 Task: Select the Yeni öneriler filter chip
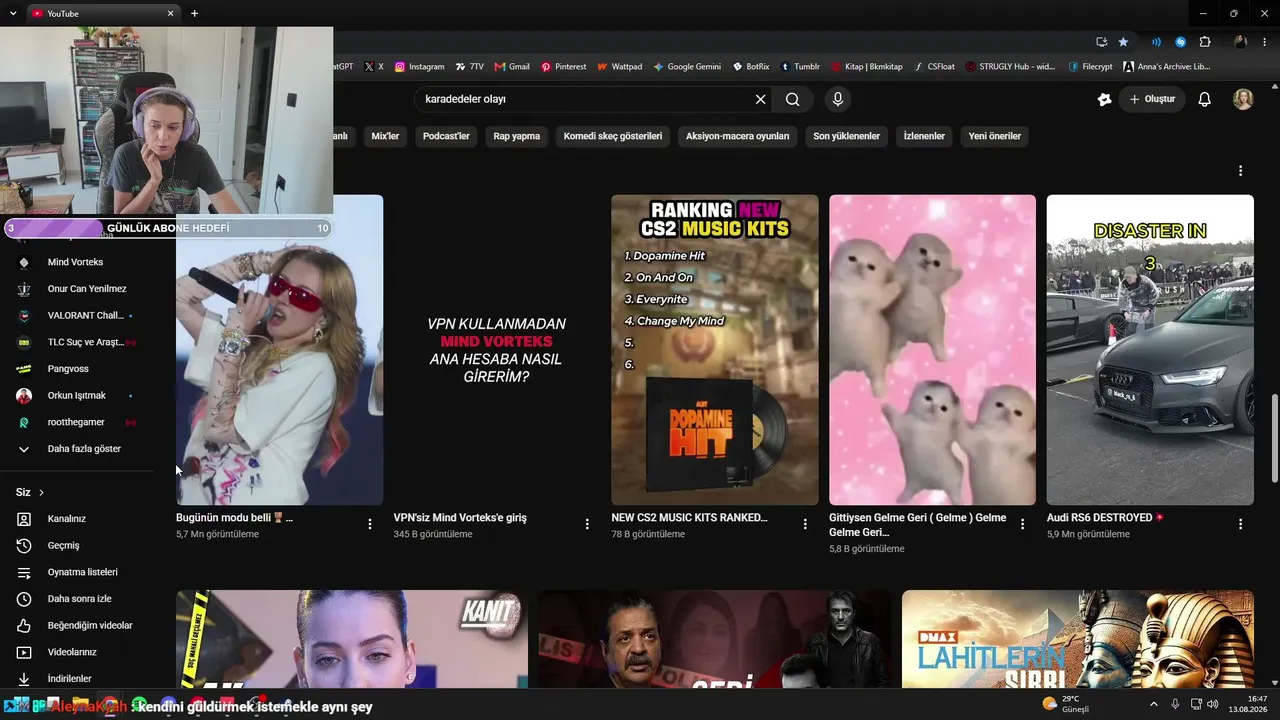click(x=995, y=136)
